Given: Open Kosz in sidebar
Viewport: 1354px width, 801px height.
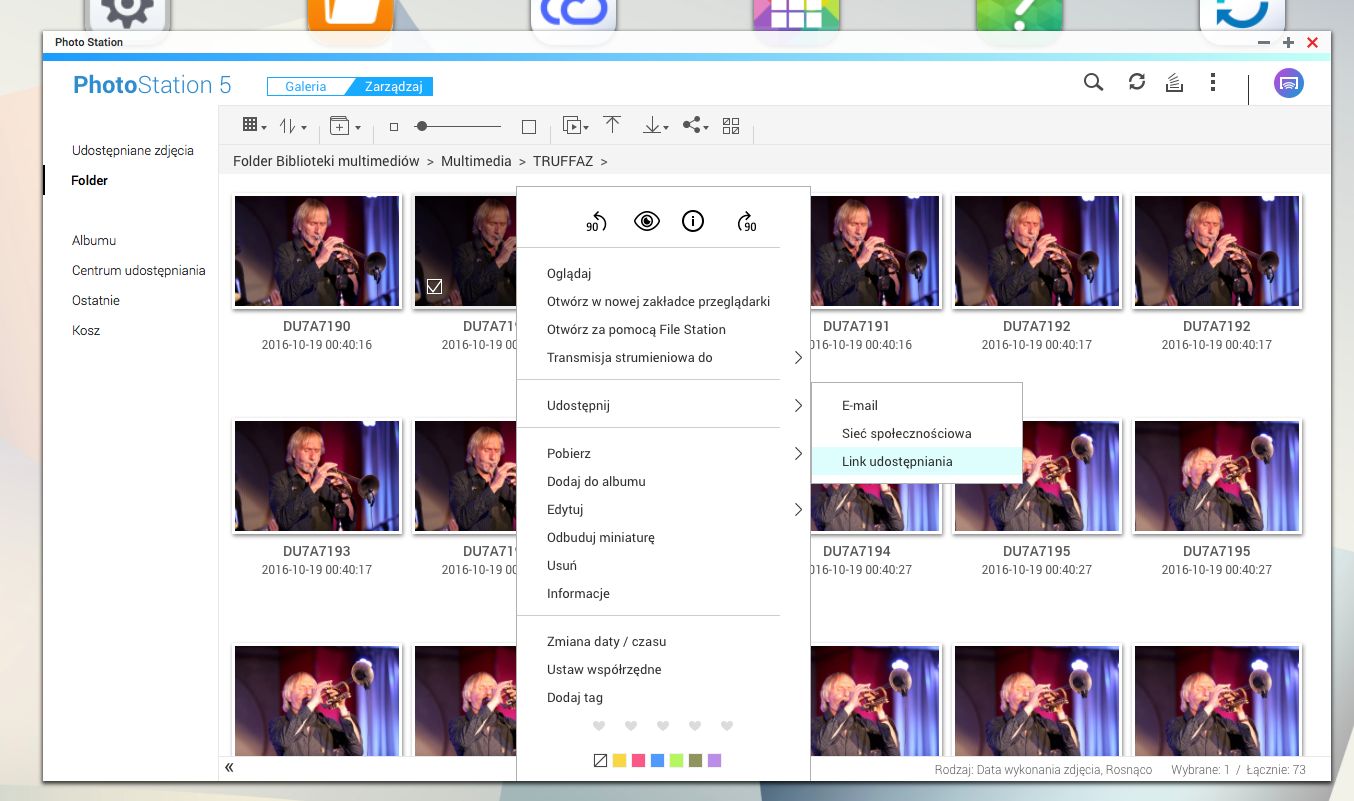Looking at the screenshot, I should click(x=86, y=330).
